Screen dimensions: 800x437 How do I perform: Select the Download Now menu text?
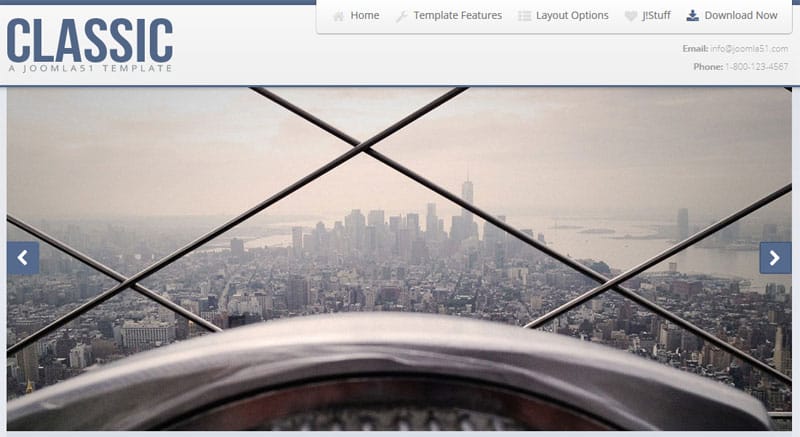(741, 16)
